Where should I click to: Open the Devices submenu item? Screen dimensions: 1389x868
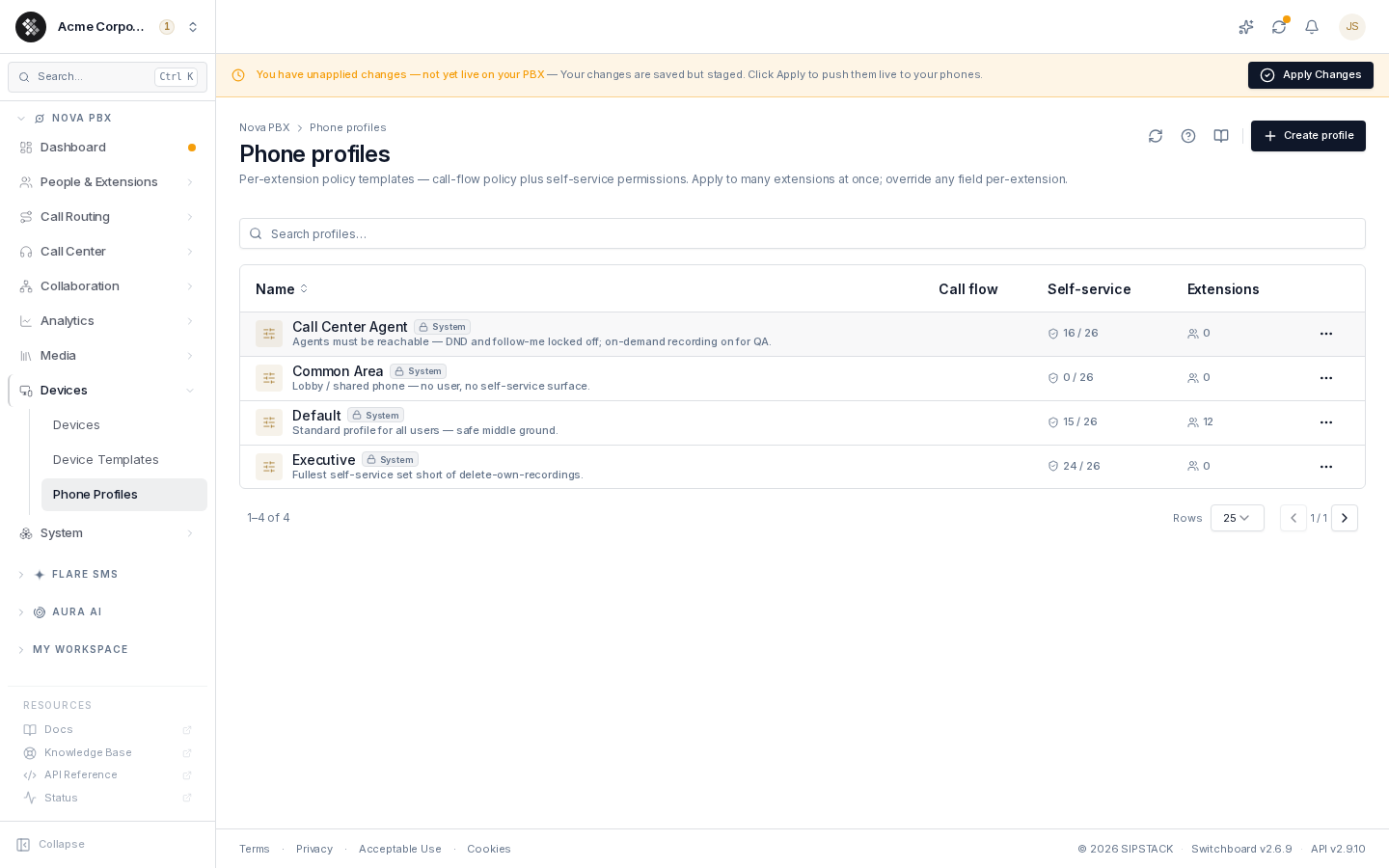[124, 425]
